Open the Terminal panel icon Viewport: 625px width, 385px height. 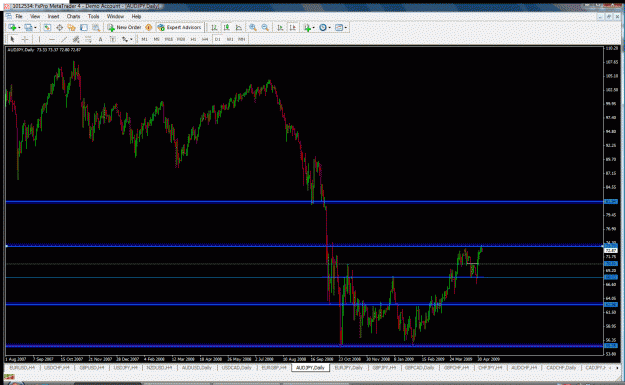(84, 28)
